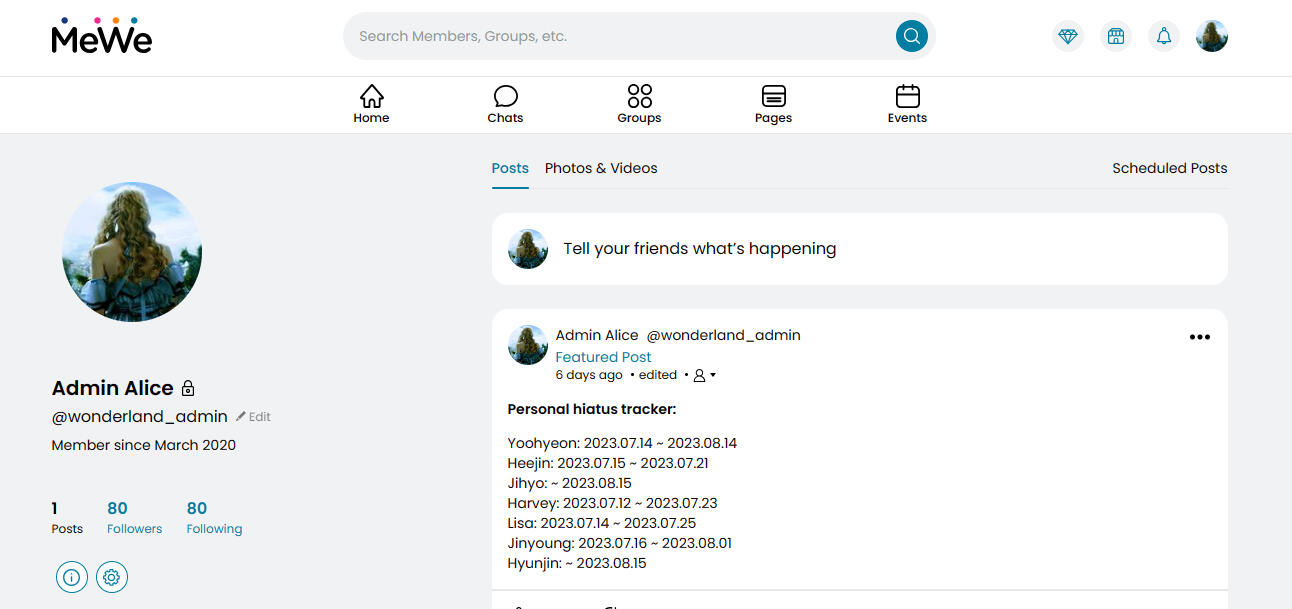Open Scheduled Posts link
Screen dimensions: 1292x609
1169,168
